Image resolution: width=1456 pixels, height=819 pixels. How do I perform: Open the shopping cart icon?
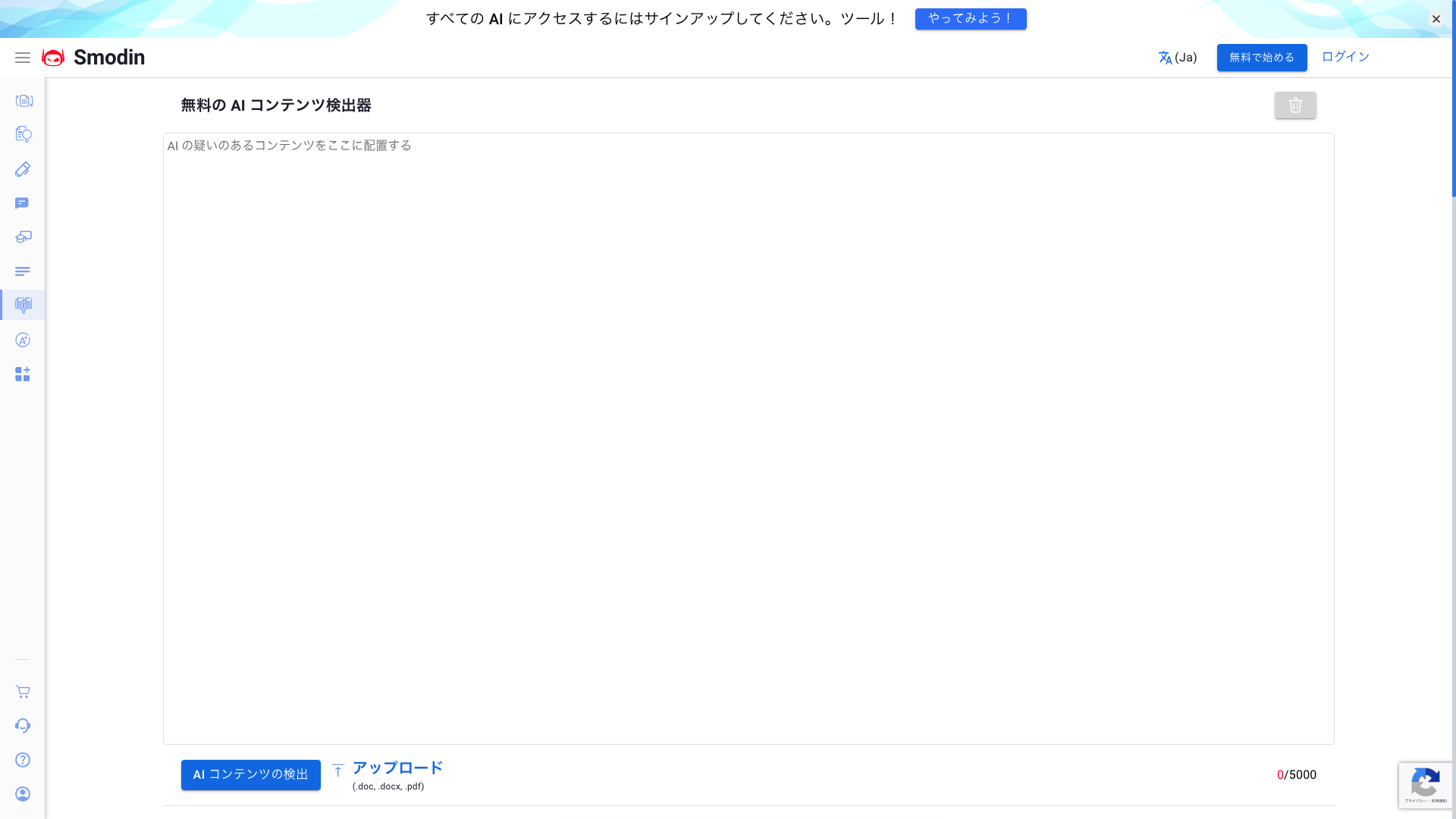coord(23,692)
